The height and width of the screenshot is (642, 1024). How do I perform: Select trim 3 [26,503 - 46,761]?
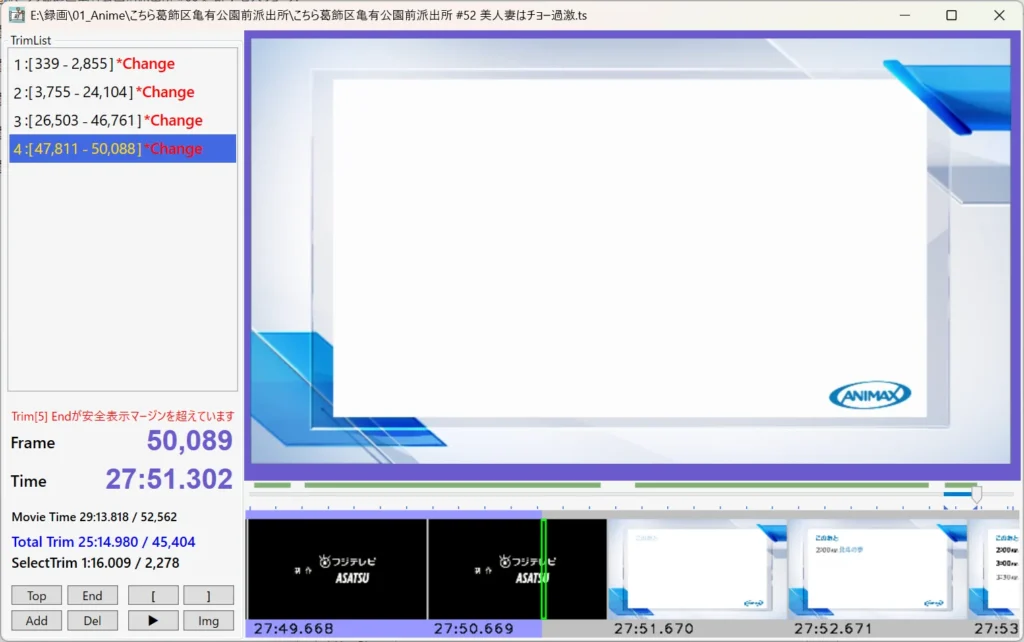pos(108,120)
